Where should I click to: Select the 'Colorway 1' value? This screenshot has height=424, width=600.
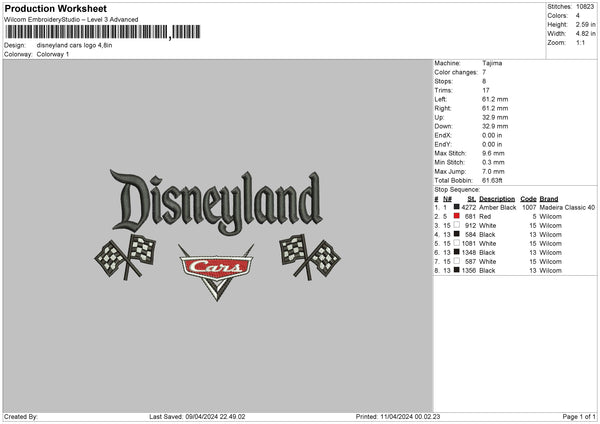pos(53,54)
